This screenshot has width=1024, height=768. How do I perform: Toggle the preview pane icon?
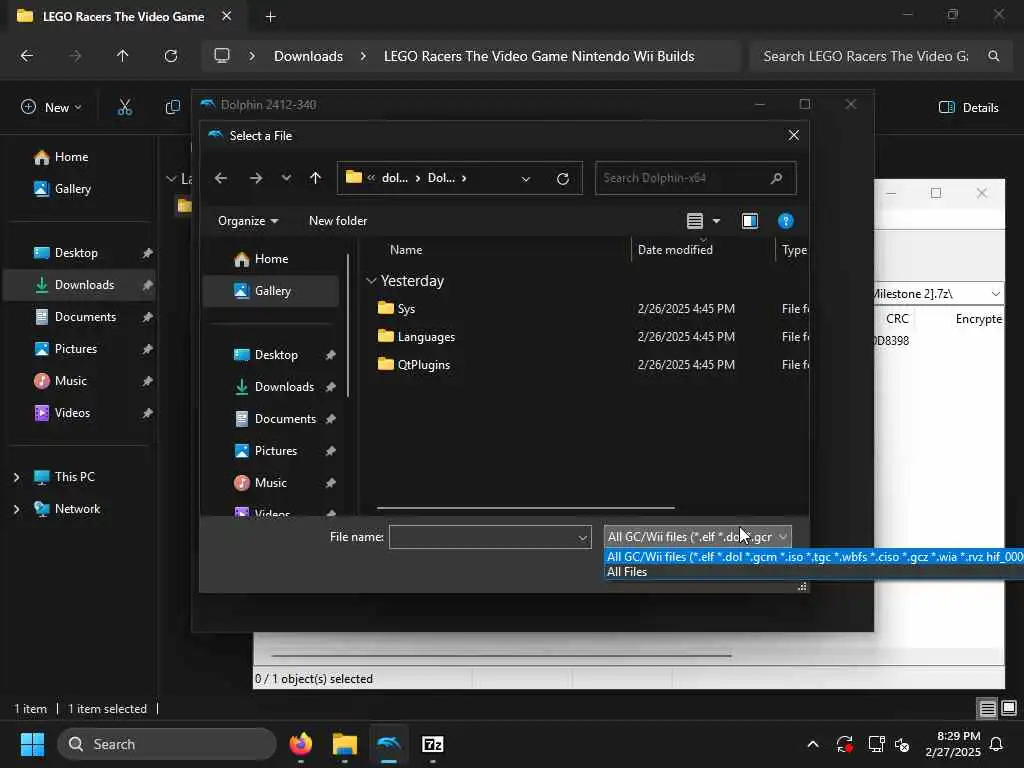coord(750,221)
